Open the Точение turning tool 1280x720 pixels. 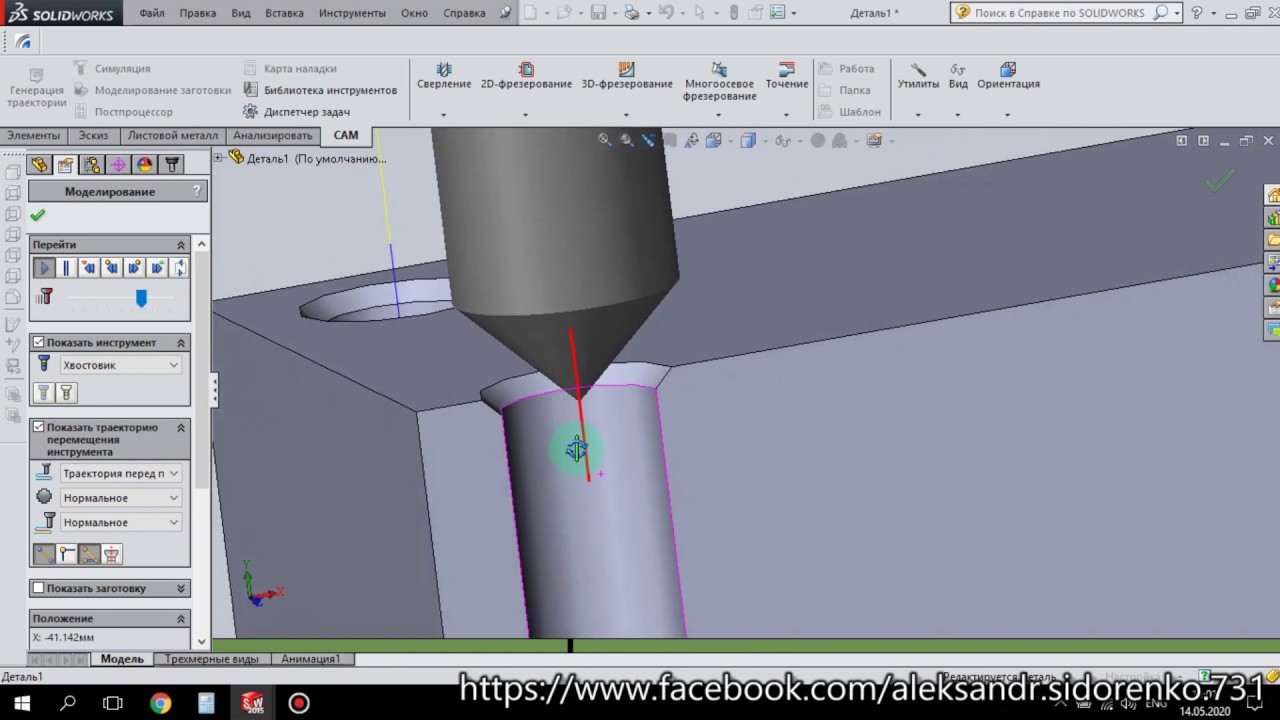click(787, 76)
